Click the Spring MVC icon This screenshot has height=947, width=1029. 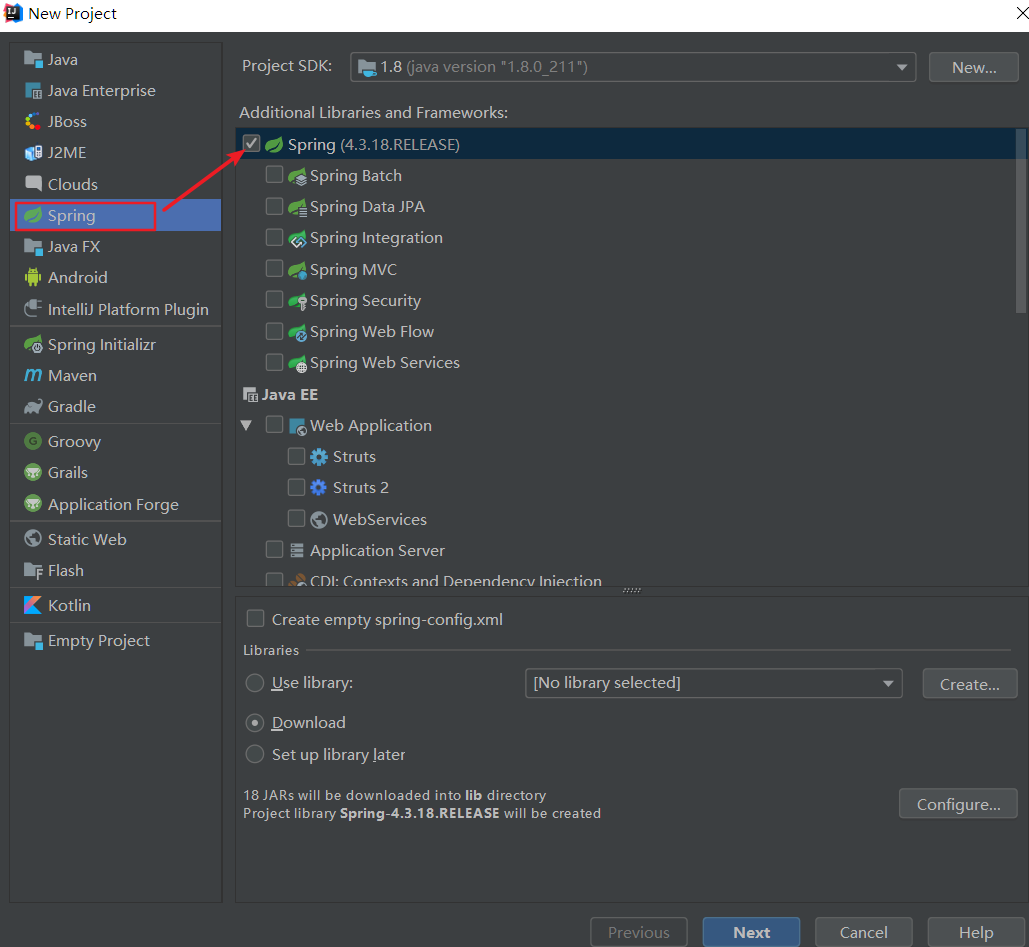point(297,270)
